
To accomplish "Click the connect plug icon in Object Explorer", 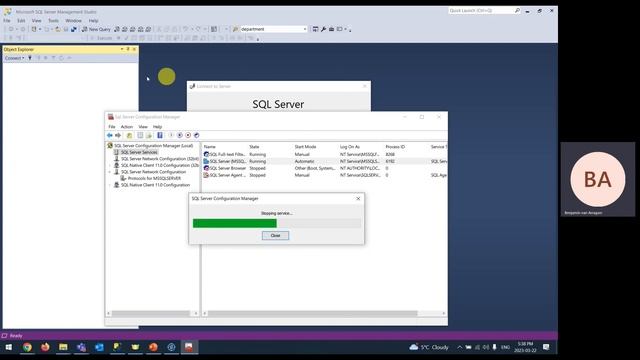I will point(30,58).
